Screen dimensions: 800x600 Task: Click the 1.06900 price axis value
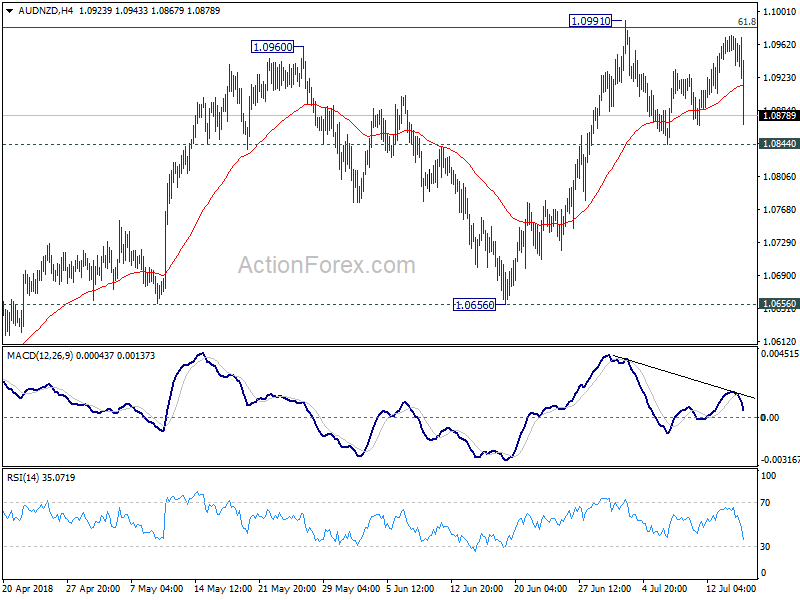click(779, 276)
